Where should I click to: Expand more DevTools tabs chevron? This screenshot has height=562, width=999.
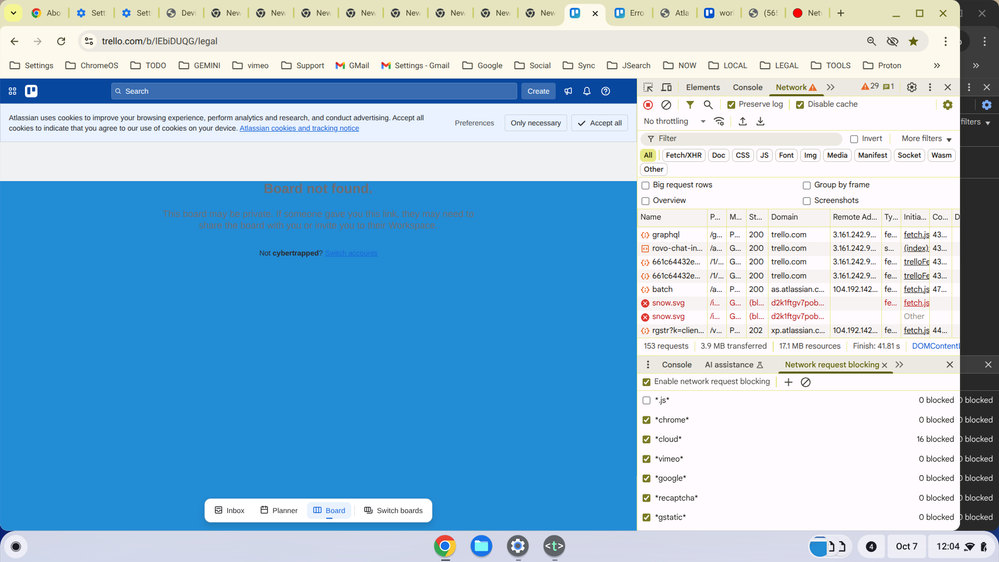coord(830,87)
